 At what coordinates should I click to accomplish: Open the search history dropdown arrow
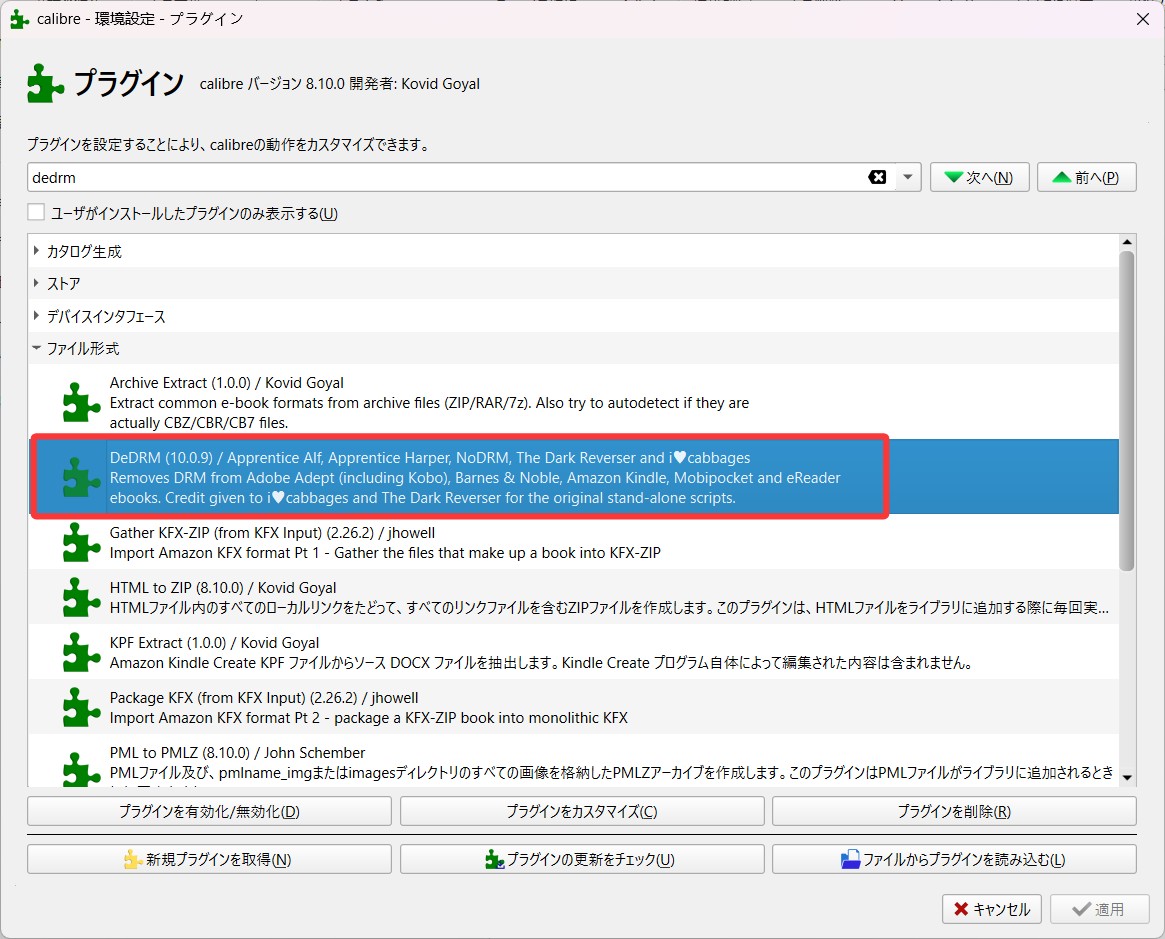tap(907, 177)
